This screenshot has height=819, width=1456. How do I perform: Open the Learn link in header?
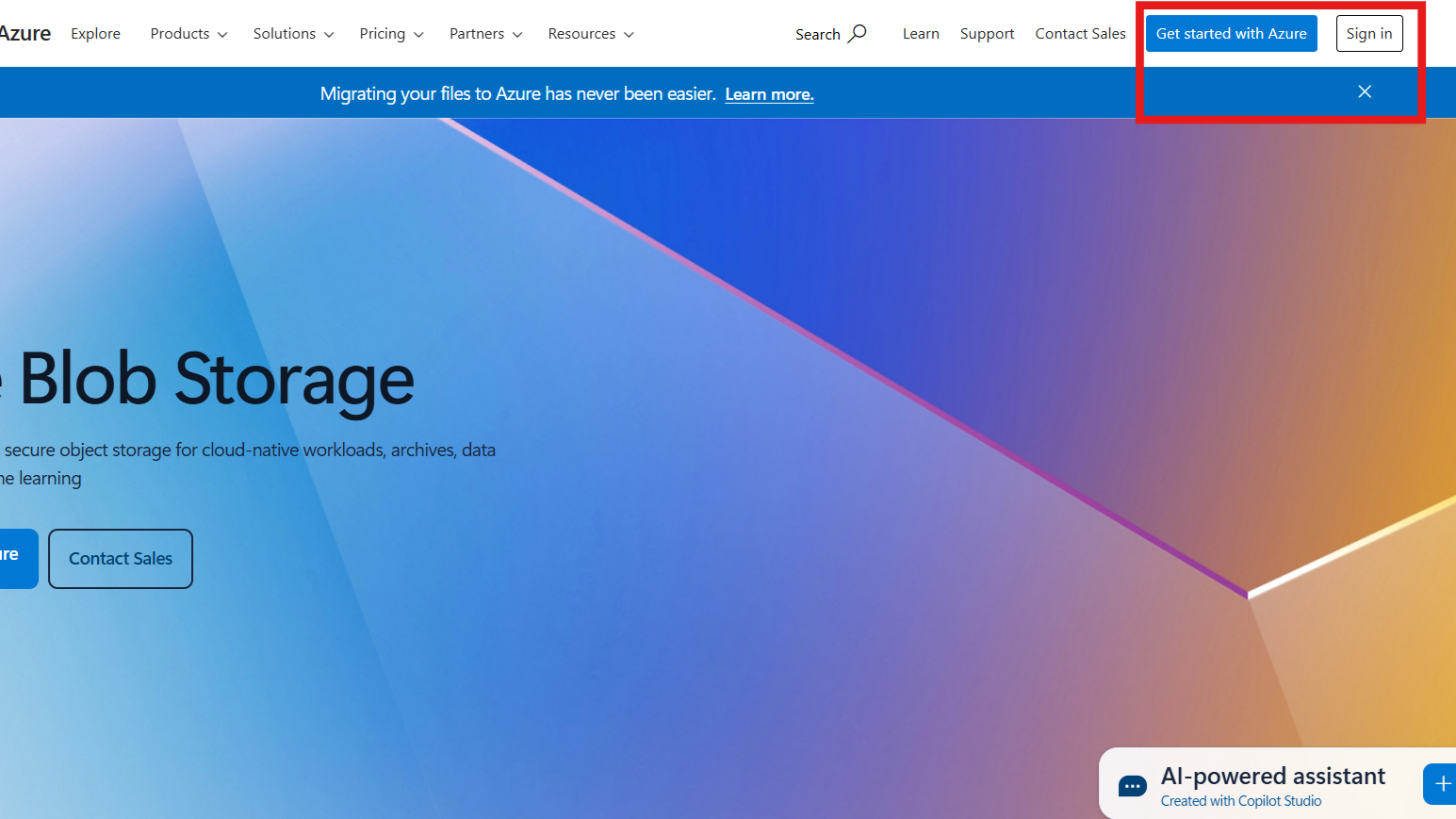[921, 34]
